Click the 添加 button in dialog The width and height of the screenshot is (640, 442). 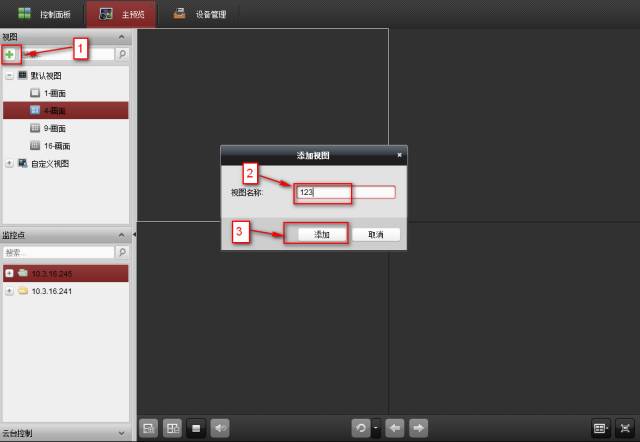tap(322, 234)
